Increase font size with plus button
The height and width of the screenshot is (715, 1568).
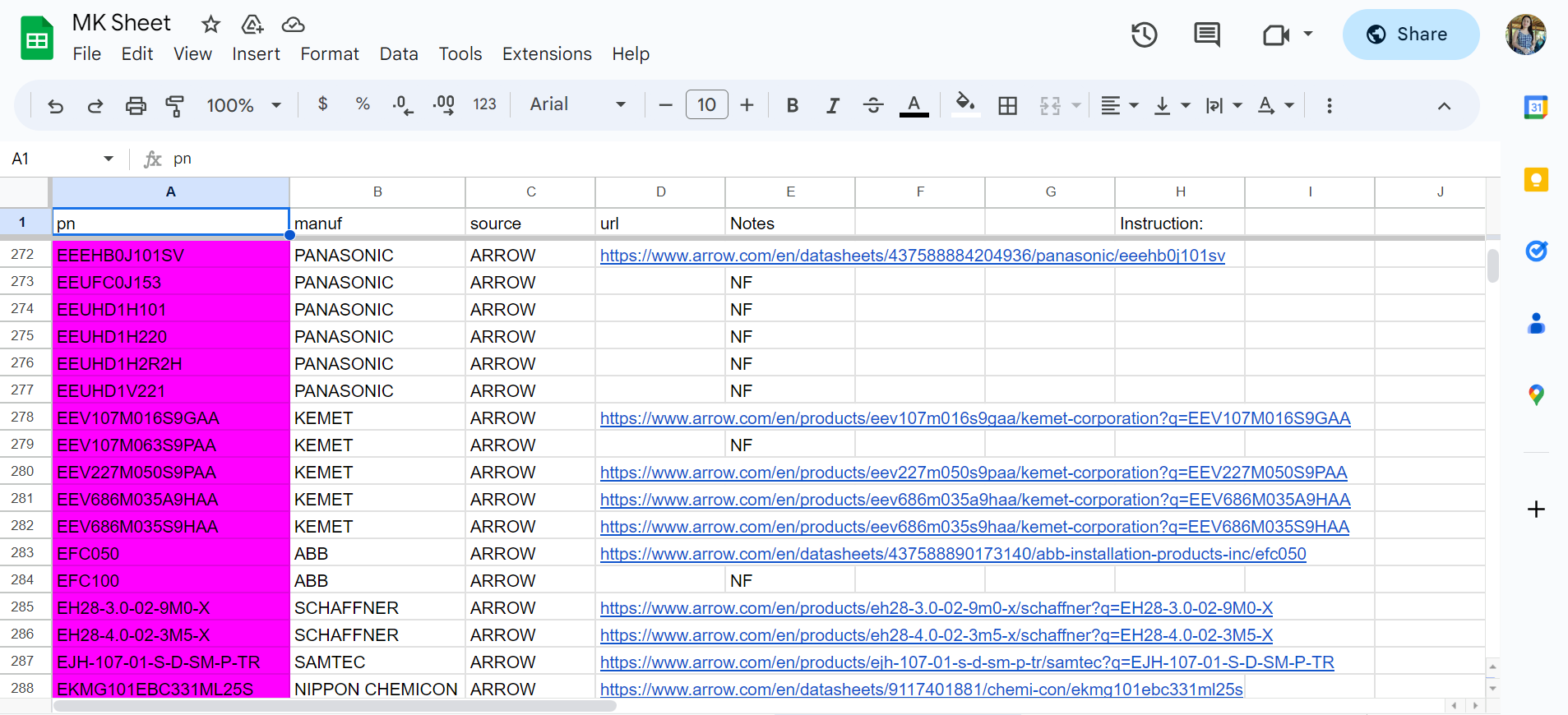(x=747, y=105)
